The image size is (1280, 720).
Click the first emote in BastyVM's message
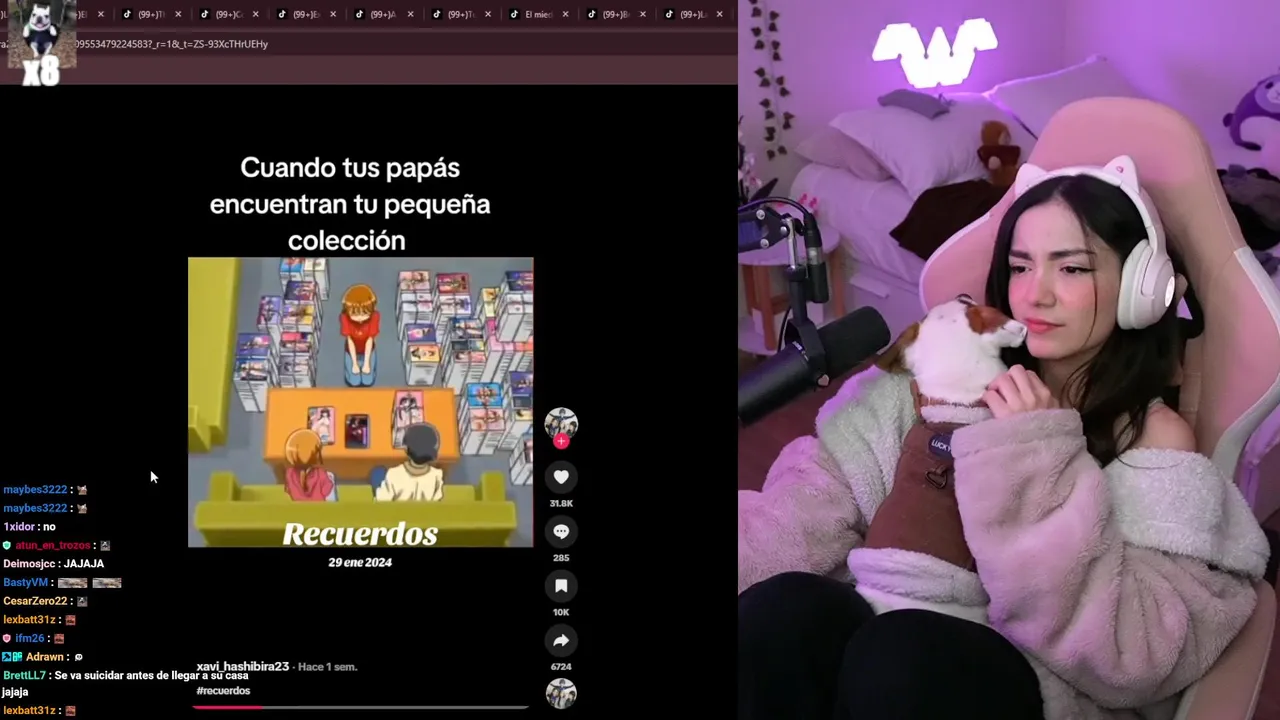[x=73, y=583]
